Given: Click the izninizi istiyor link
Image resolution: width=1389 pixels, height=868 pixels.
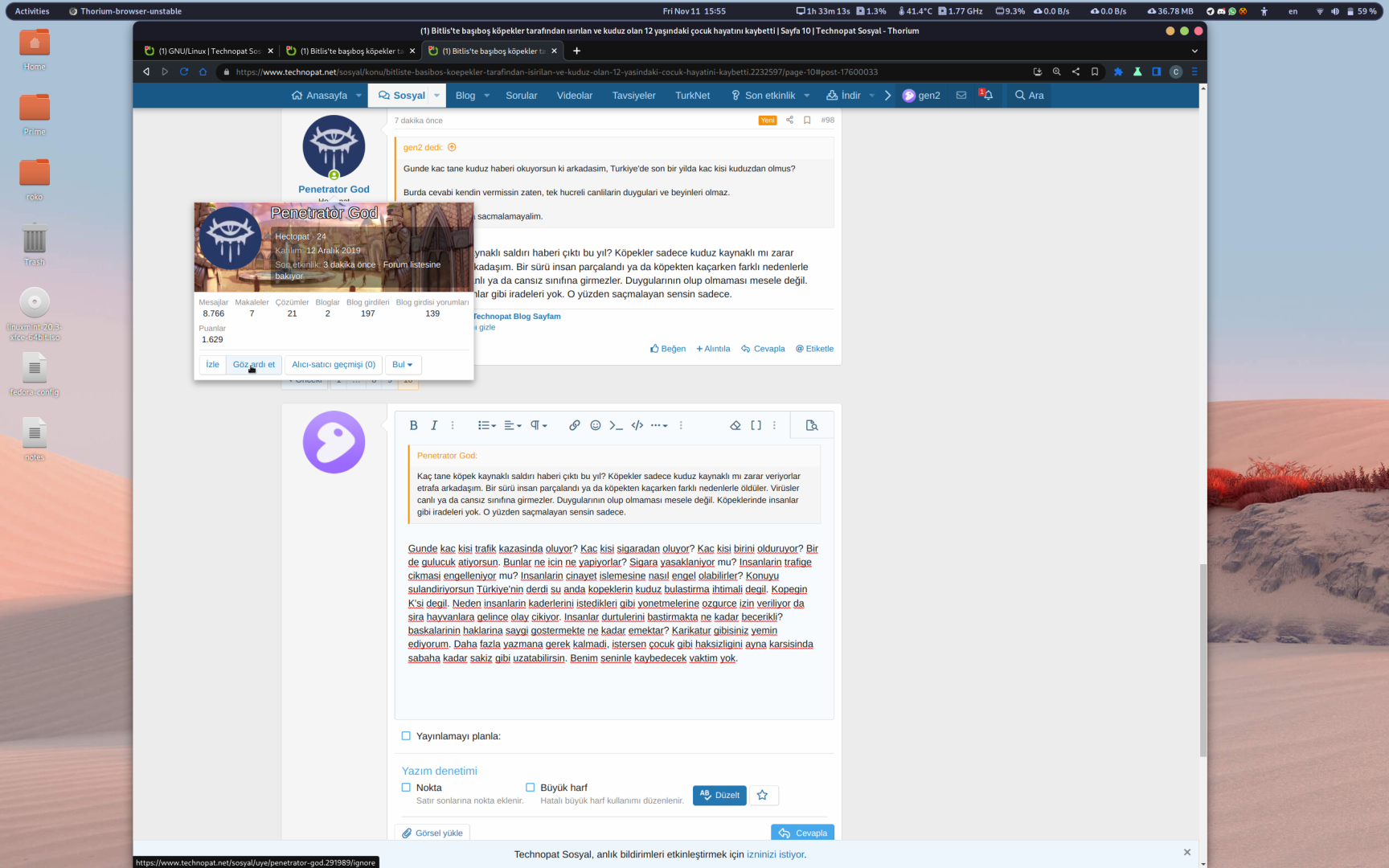Looking at the screenshot, I should [776, 854].
